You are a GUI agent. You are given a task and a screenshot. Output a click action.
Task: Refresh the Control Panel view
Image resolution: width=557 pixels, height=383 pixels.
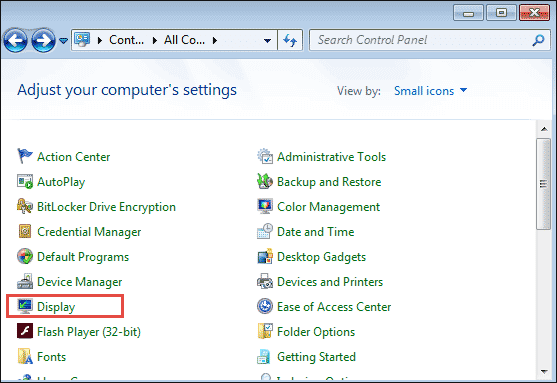coord(290,40)
